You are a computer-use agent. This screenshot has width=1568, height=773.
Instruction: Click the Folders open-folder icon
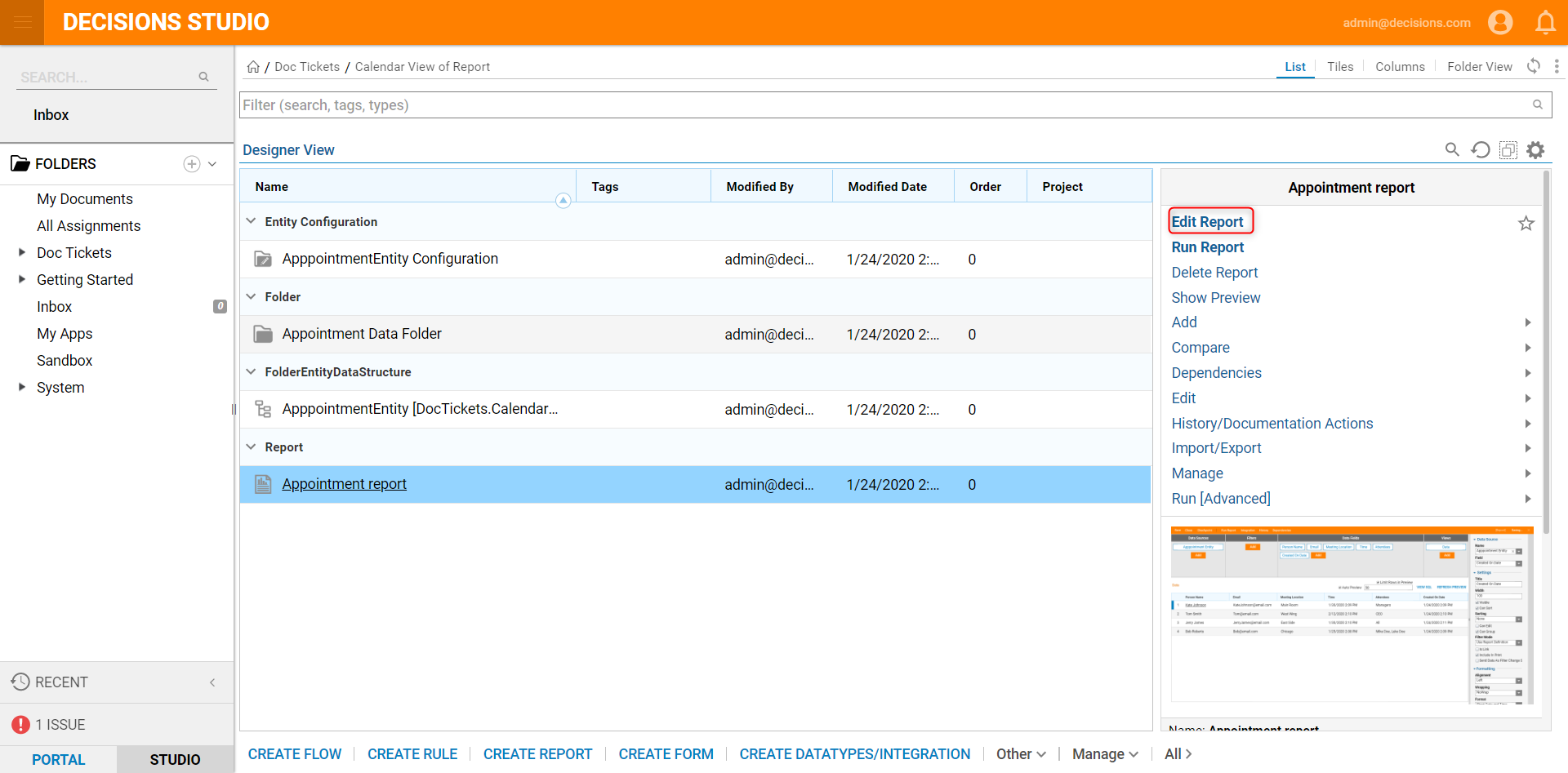pos(20,164)
